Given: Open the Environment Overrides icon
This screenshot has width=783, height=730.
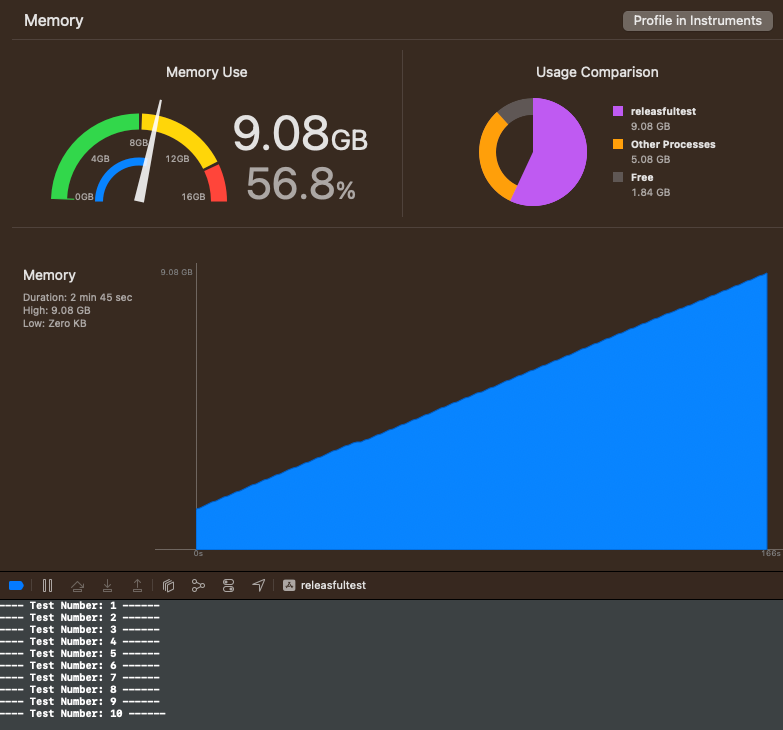Looking at the screenshot, I should point(228,585).
